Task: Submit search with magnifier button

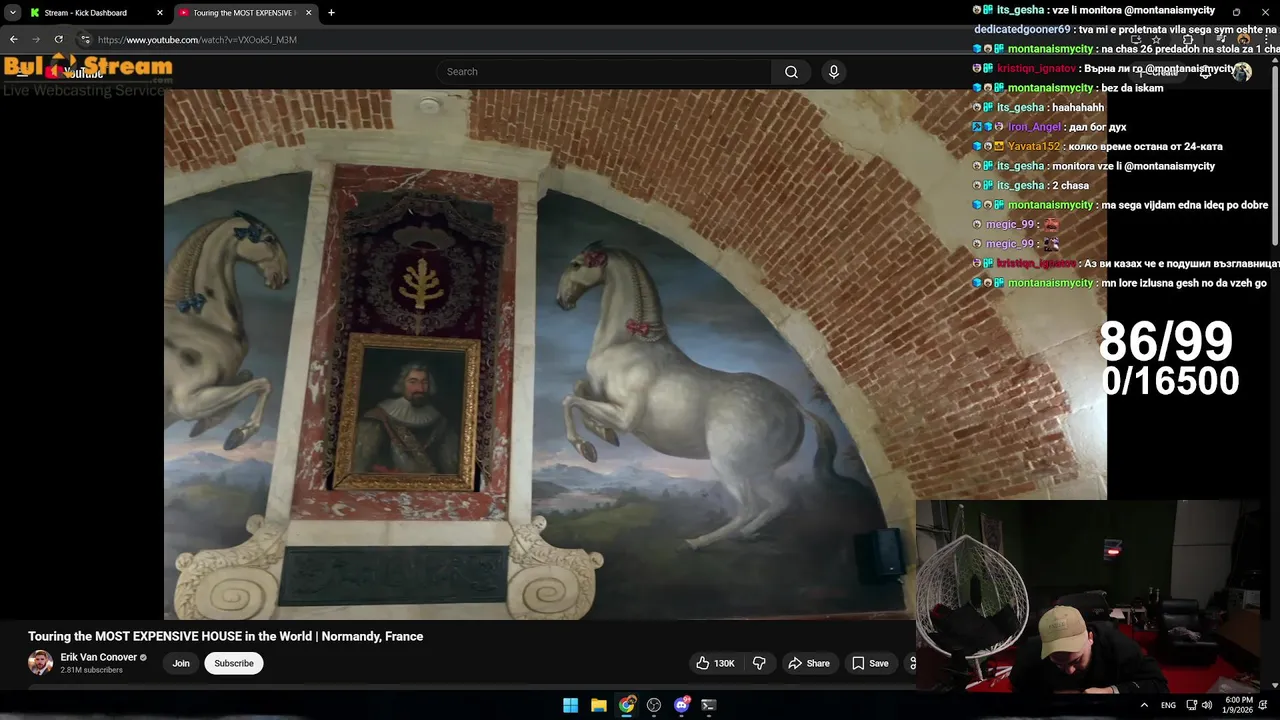Action: coord(791,72)
